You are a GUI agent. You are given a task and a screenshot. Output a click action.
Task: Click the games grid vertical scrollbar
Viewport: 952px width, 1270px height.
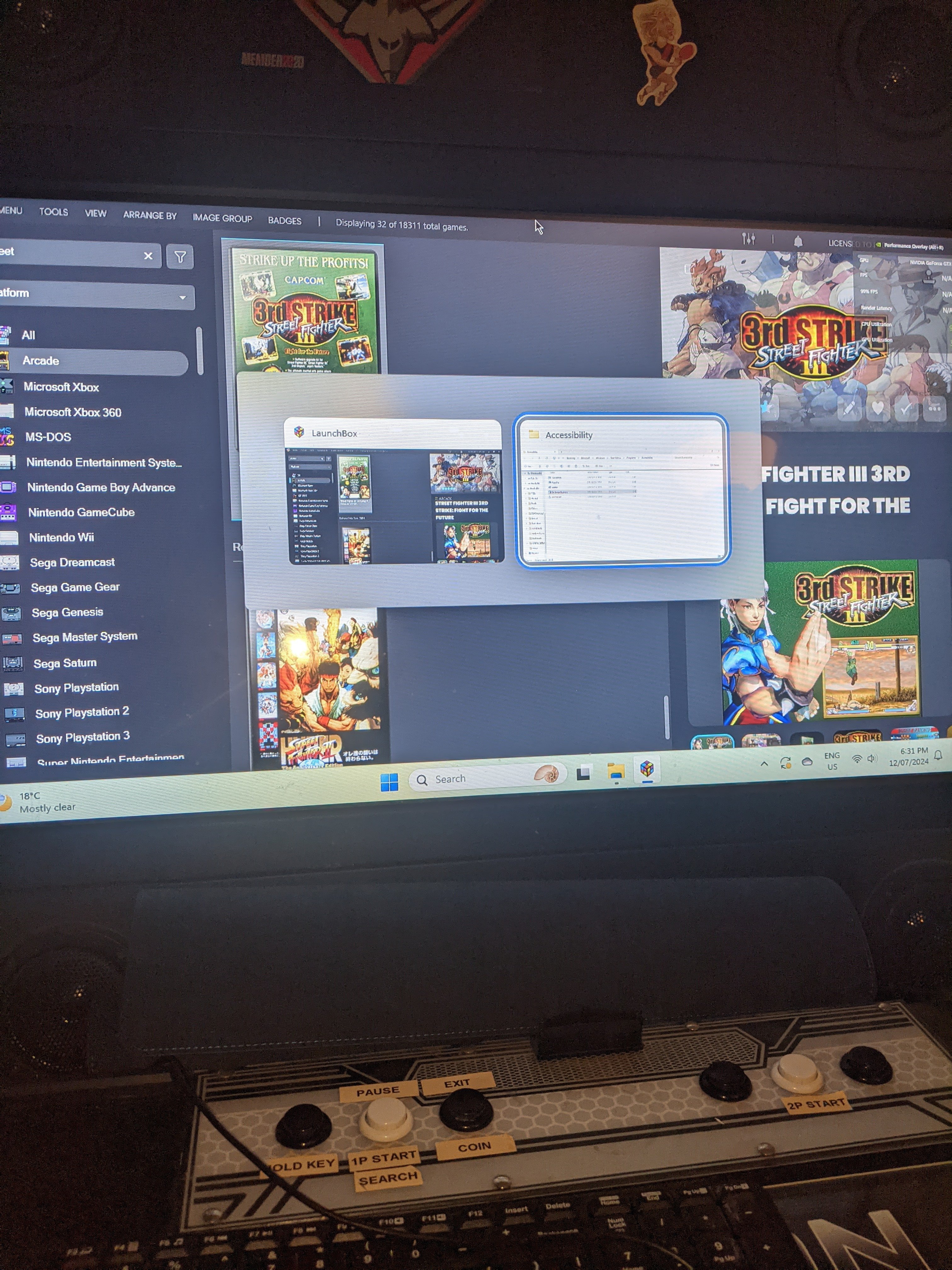(666, 717)
